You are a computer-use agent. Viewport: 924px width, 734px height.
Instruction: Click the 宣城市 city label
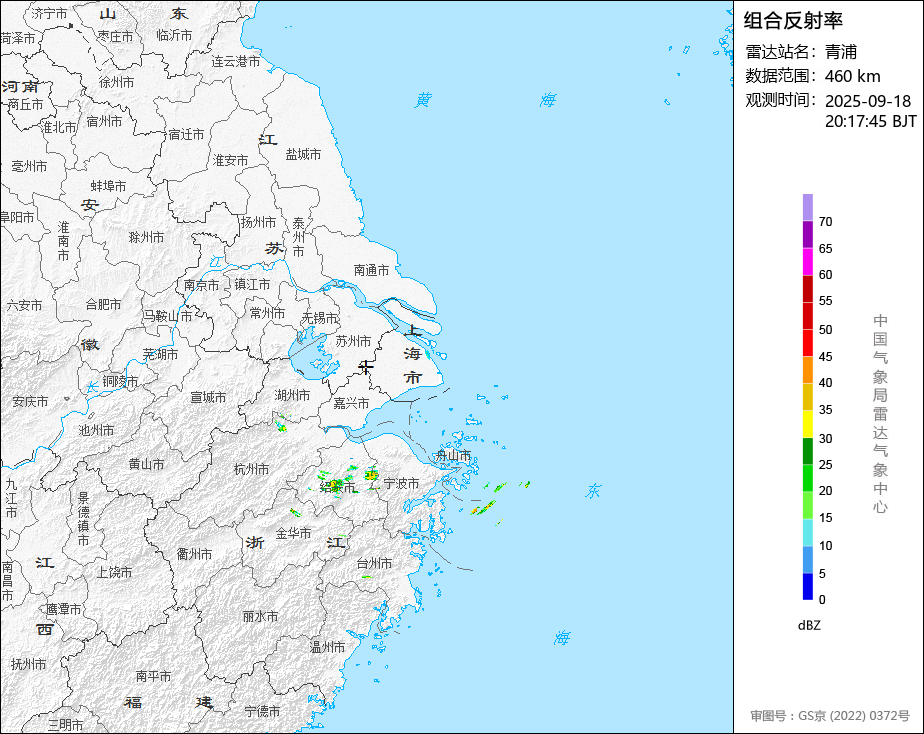[x=208, y=398]
